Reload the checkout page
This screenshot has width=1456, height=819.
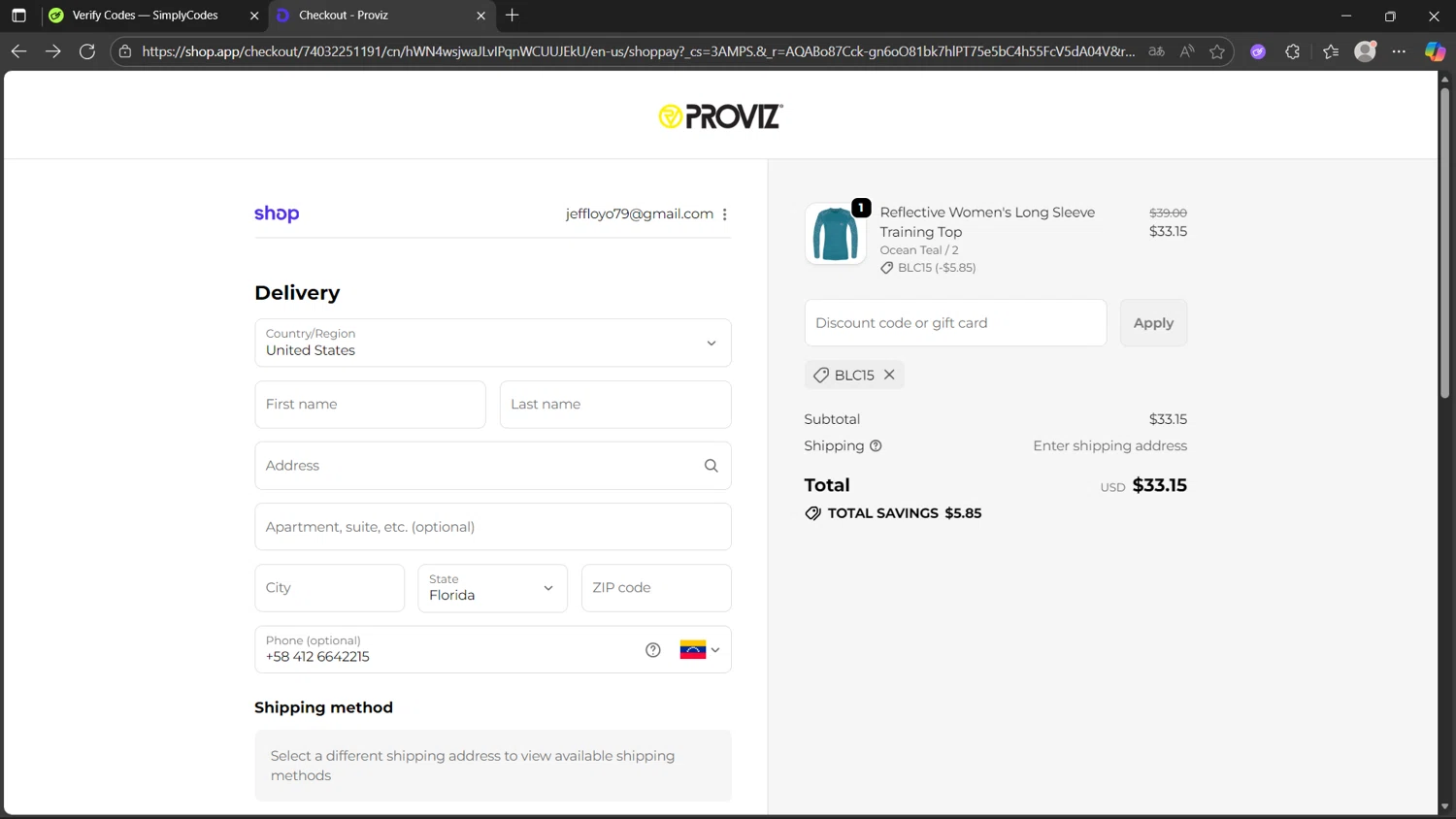87,51
